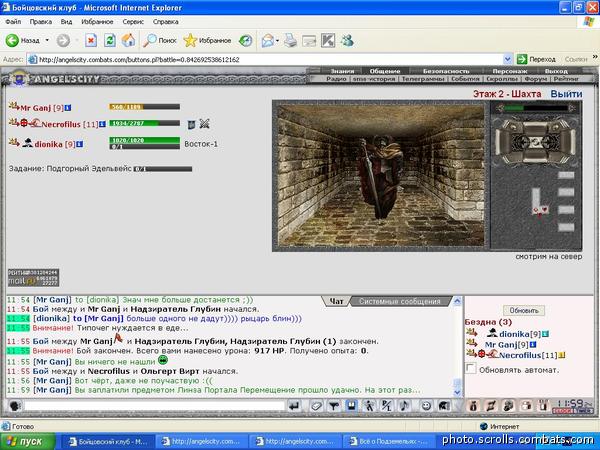Click the move forward navigation pad button
600x450 pixels.
tap(535, 128)
